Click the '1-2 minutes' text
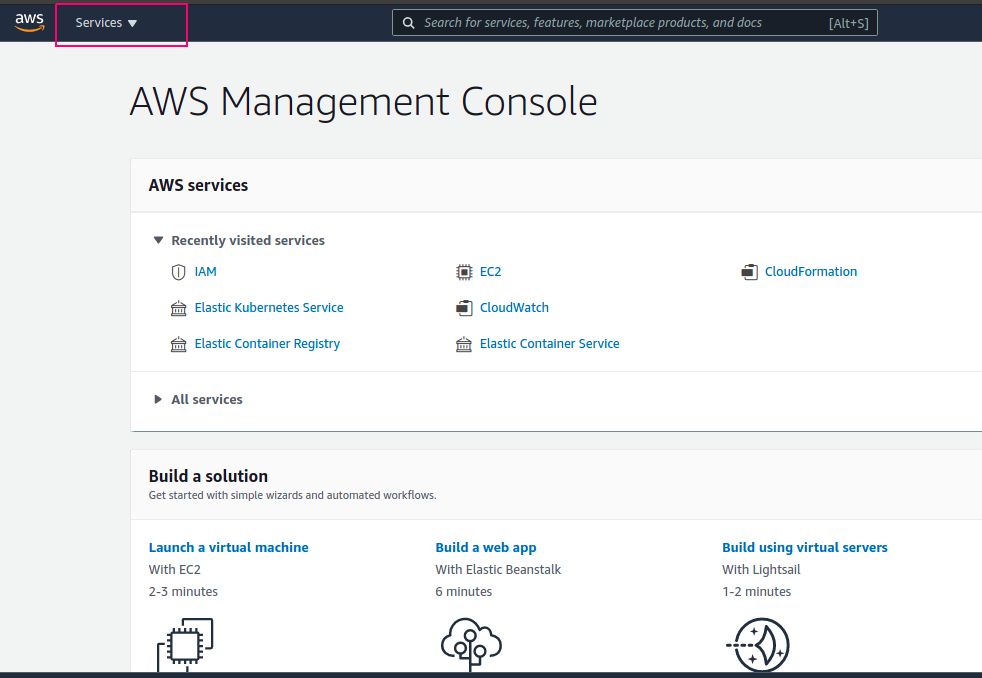The width and height of the screenshot is (982, 678). point(757,592)
